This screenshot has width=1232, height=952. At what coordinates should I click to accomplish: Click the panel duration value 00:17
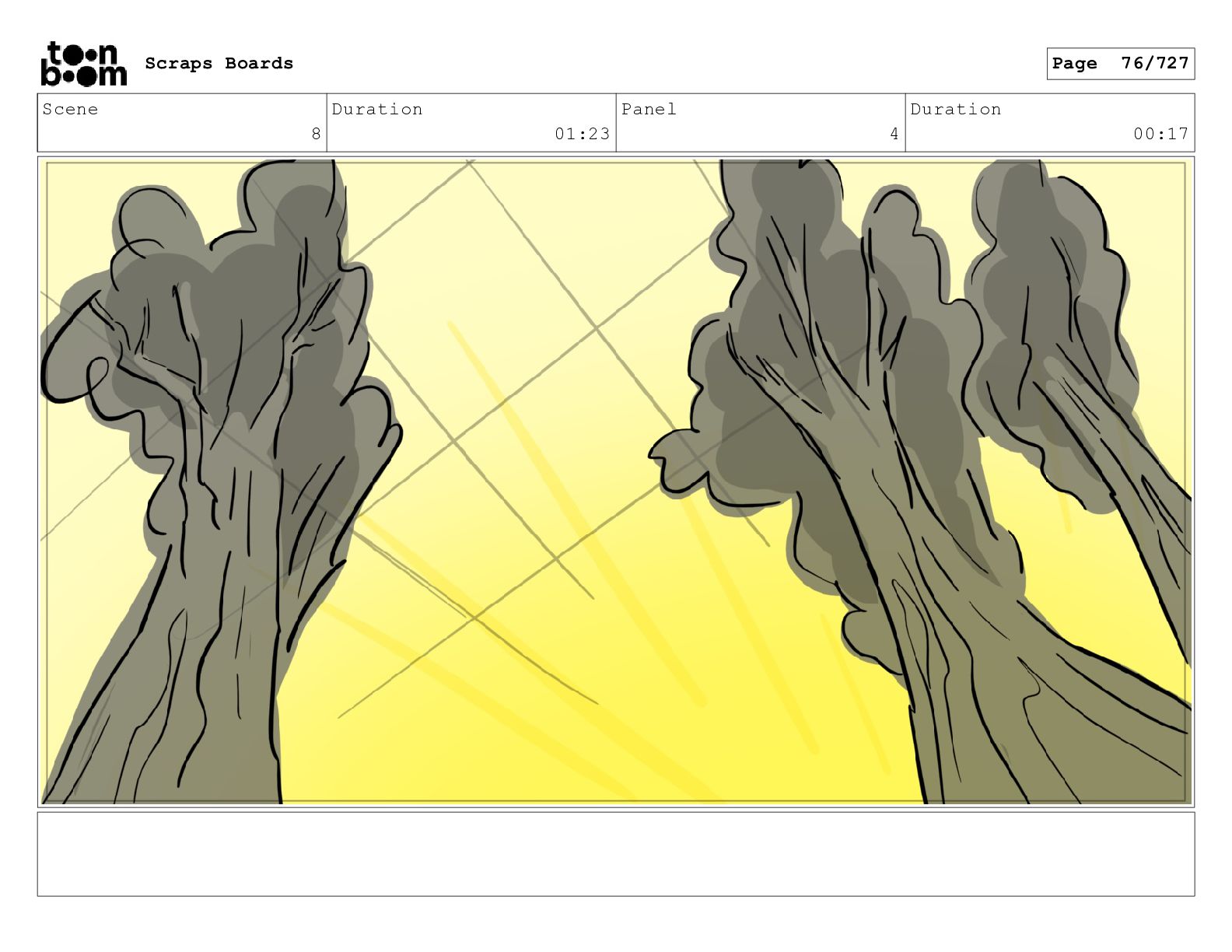1161,134
